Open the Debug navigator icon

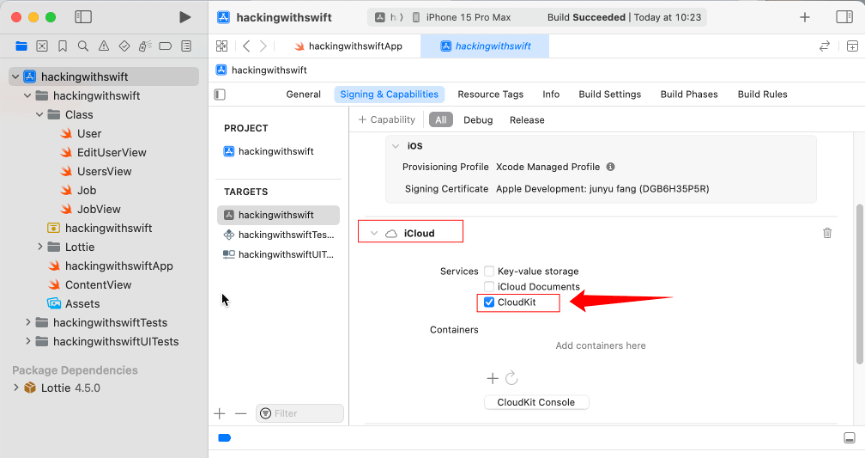[145, 46]
